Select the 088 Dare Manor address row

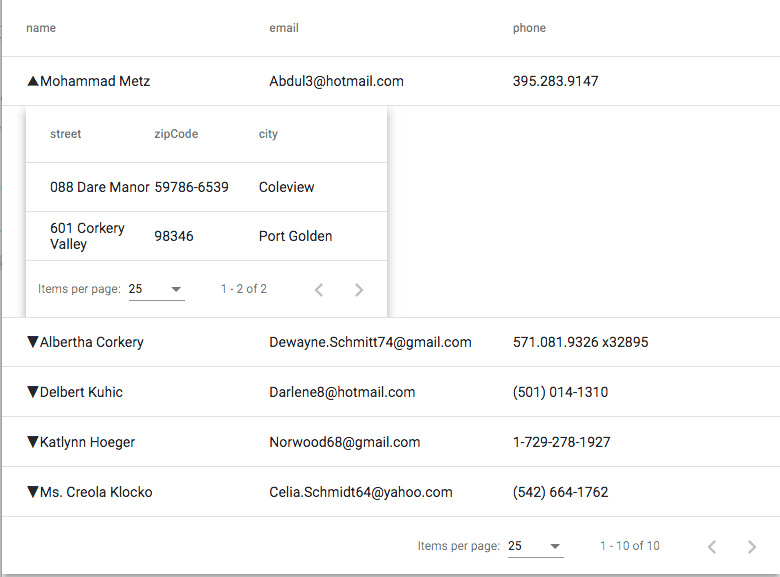(100, 187)
